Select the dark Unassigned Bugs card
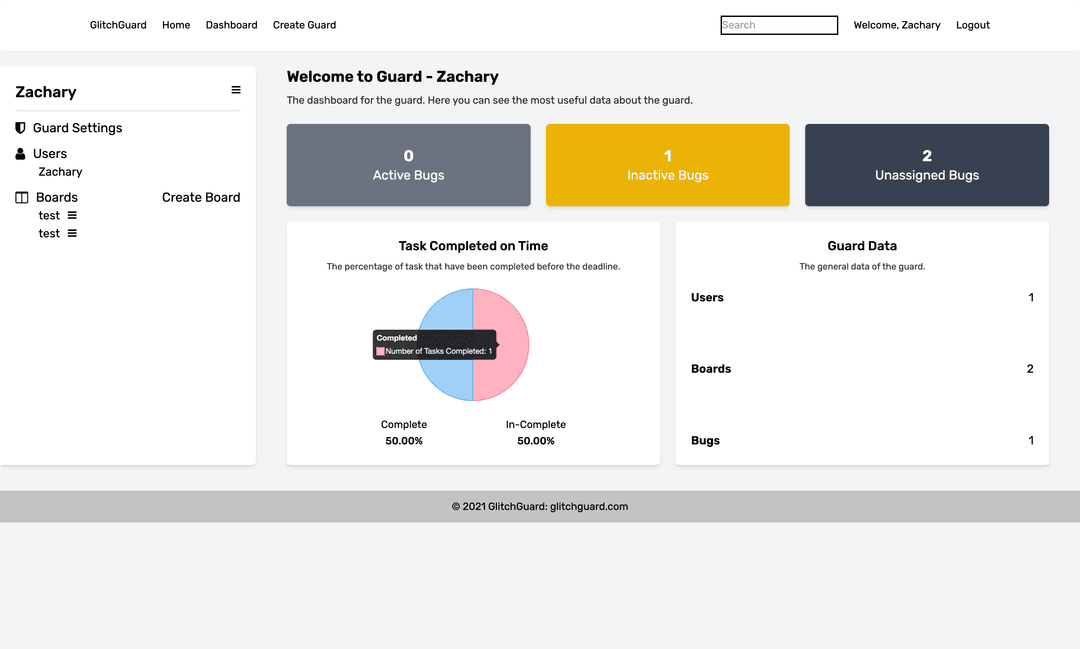The height and width of the screenshot is (649, 1080). 926,165
